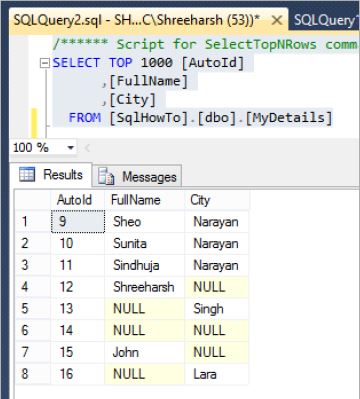360x399 pixels.
Task: Click the Singh cell in City column
Action: (x=216, y=309)
